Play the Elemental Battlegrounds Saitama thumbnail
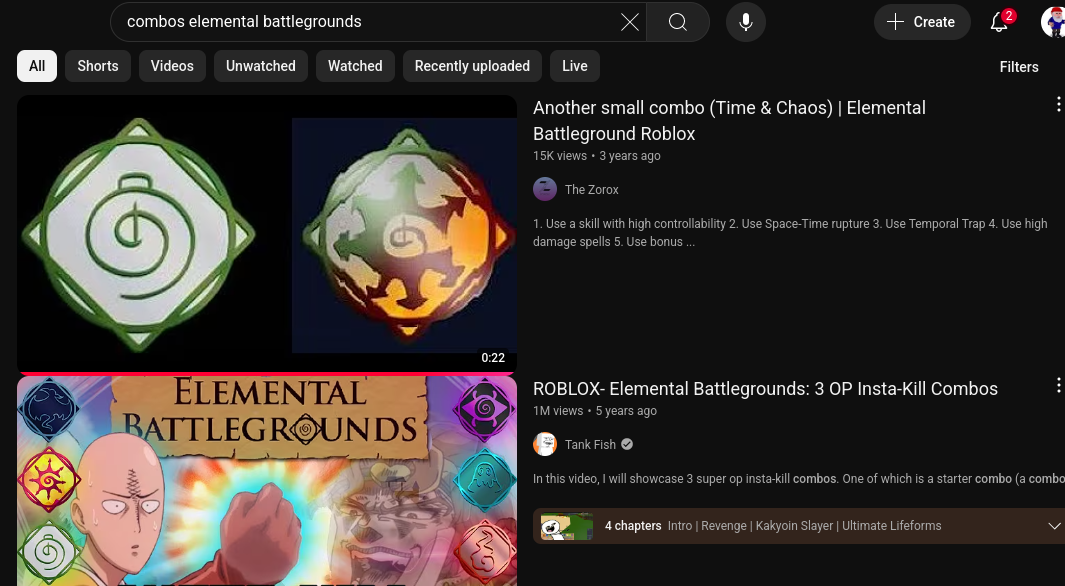The height and width of the screenshot is (586, 1065). [267, 481]
